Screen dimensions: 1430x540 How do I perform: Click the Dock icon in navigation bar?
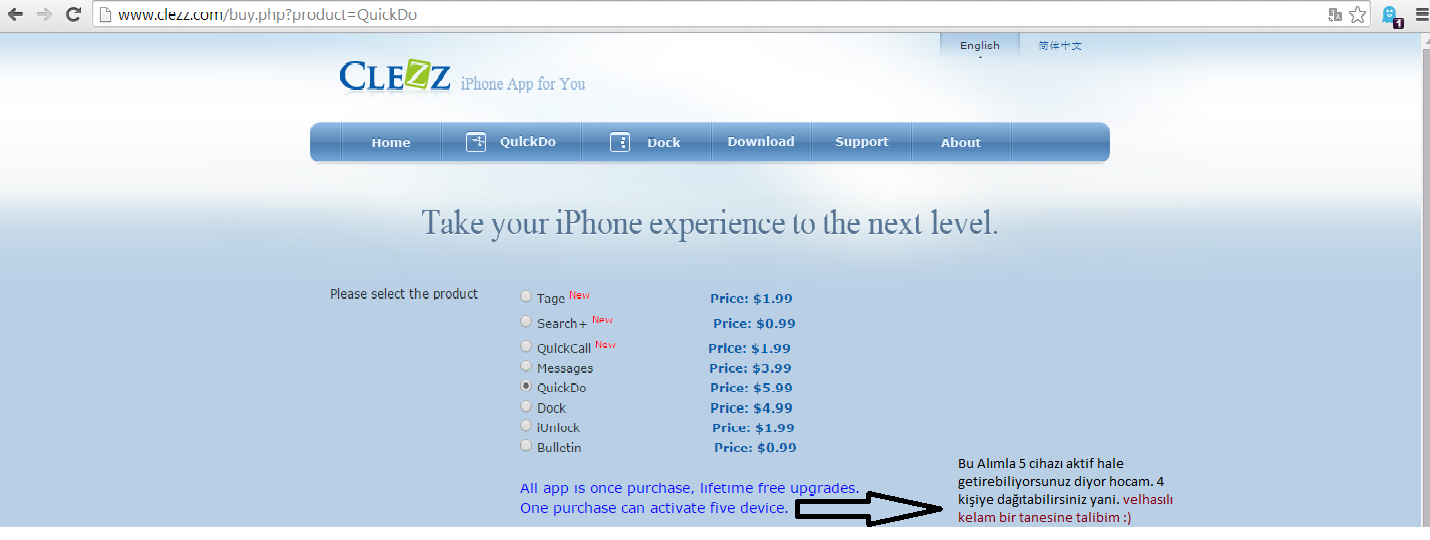coord(620,142)
